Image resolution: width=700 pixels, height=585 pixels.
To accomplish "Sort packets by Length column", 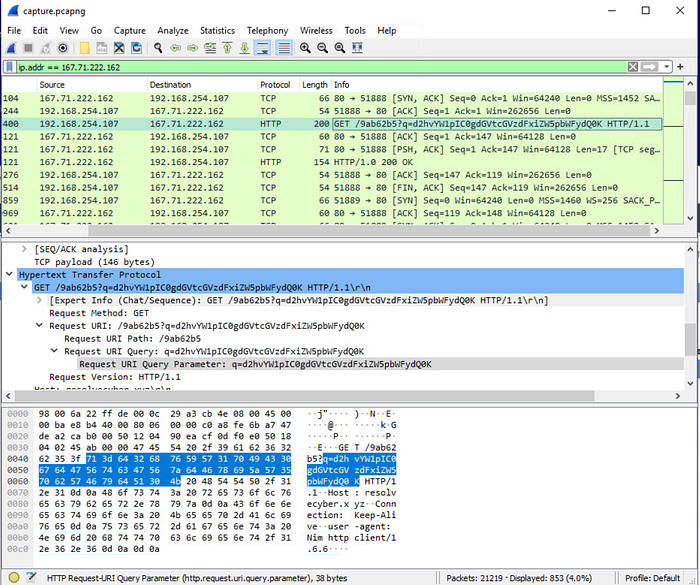I will tap(315, 84).
